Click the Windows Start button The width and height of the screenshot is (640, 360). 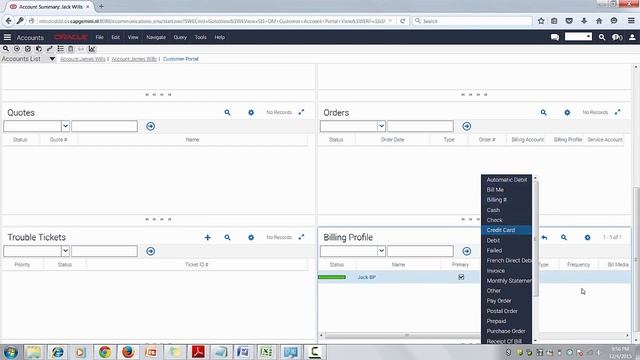point(11,352)
